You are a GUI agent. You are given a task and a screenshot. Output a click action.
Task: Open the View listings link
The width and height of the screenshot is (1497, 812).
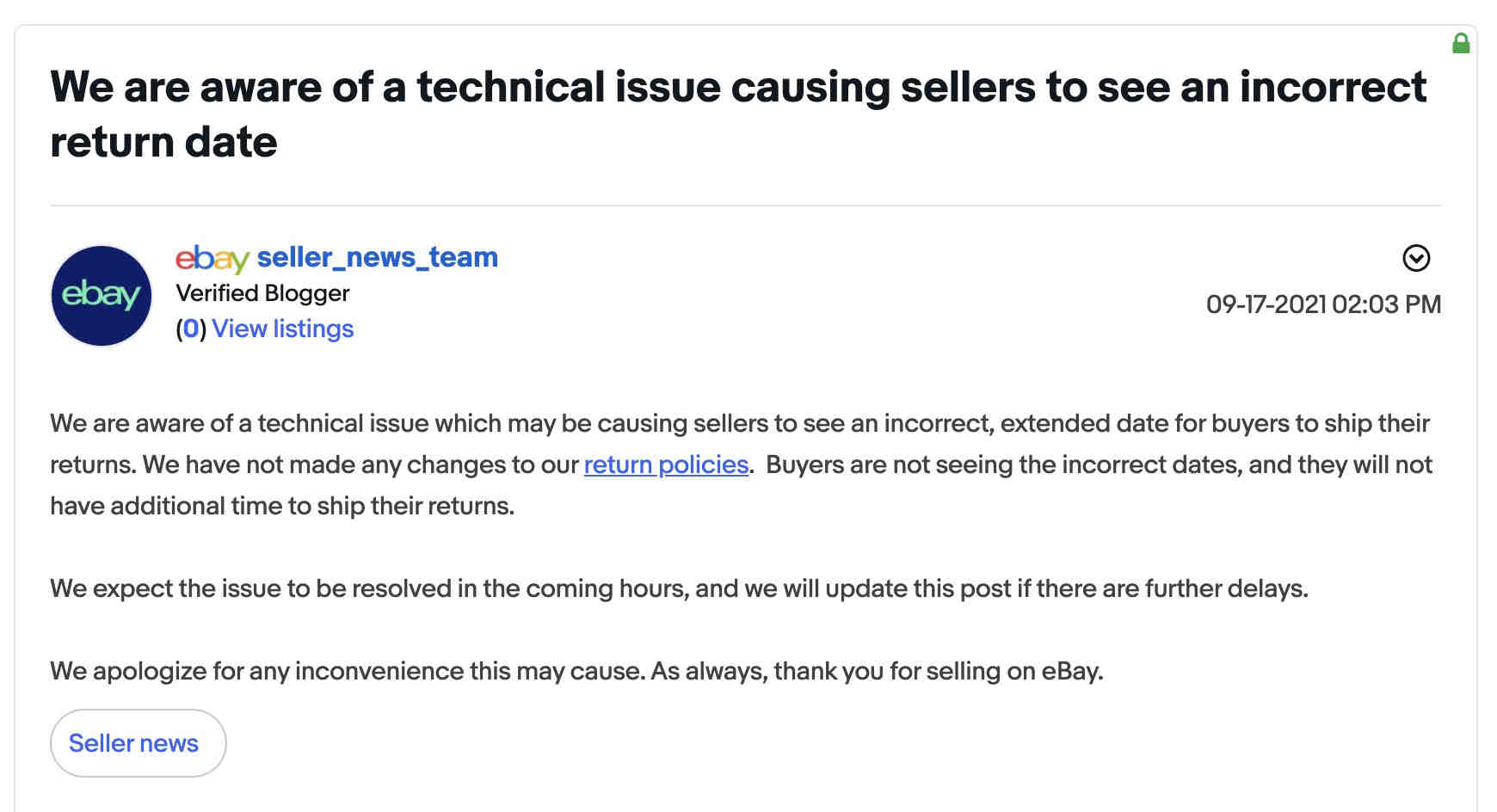(x=283, y=329)
